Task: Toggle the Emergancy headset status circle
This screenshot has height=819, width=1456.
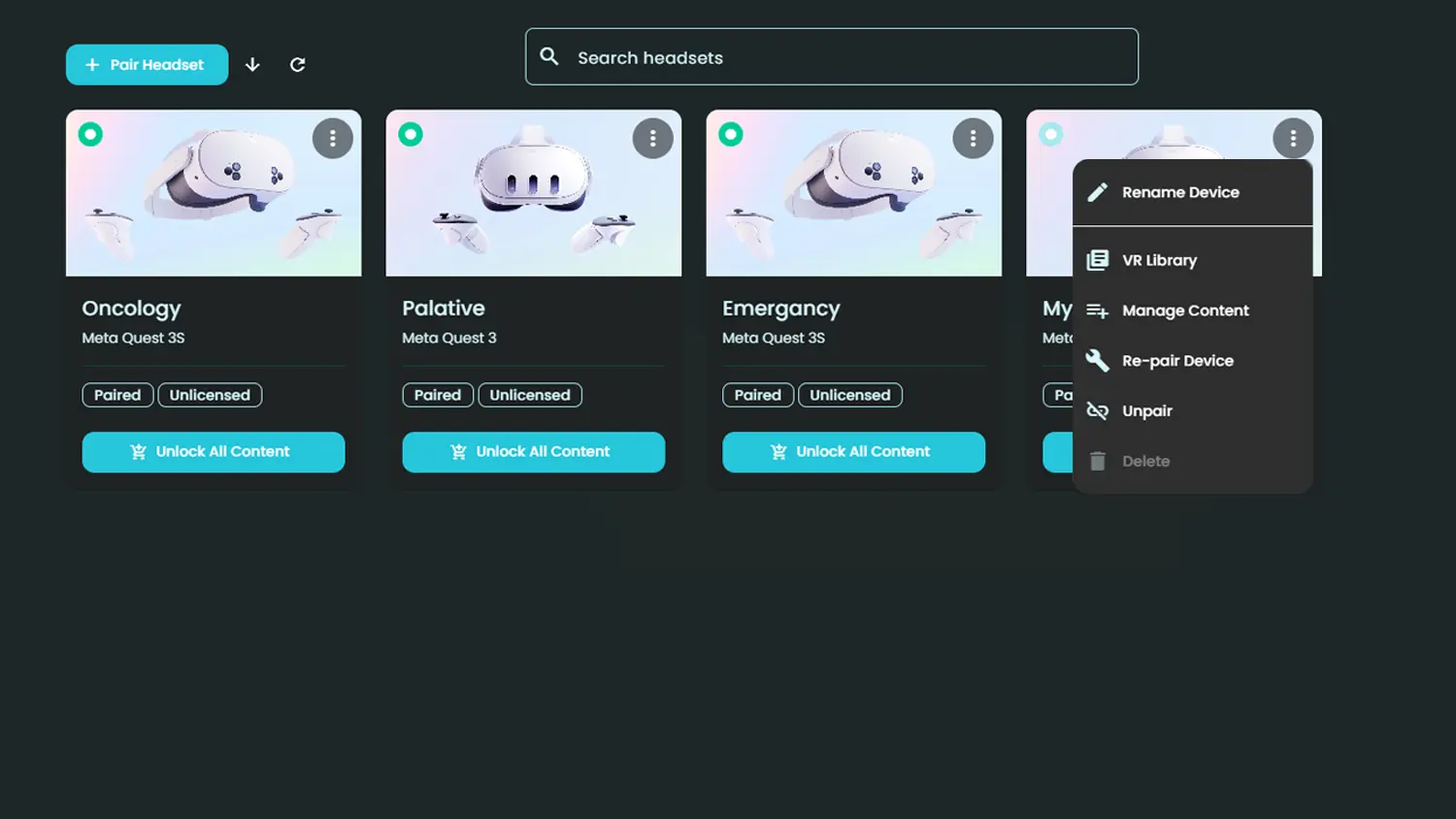Action: click(731, 135)
